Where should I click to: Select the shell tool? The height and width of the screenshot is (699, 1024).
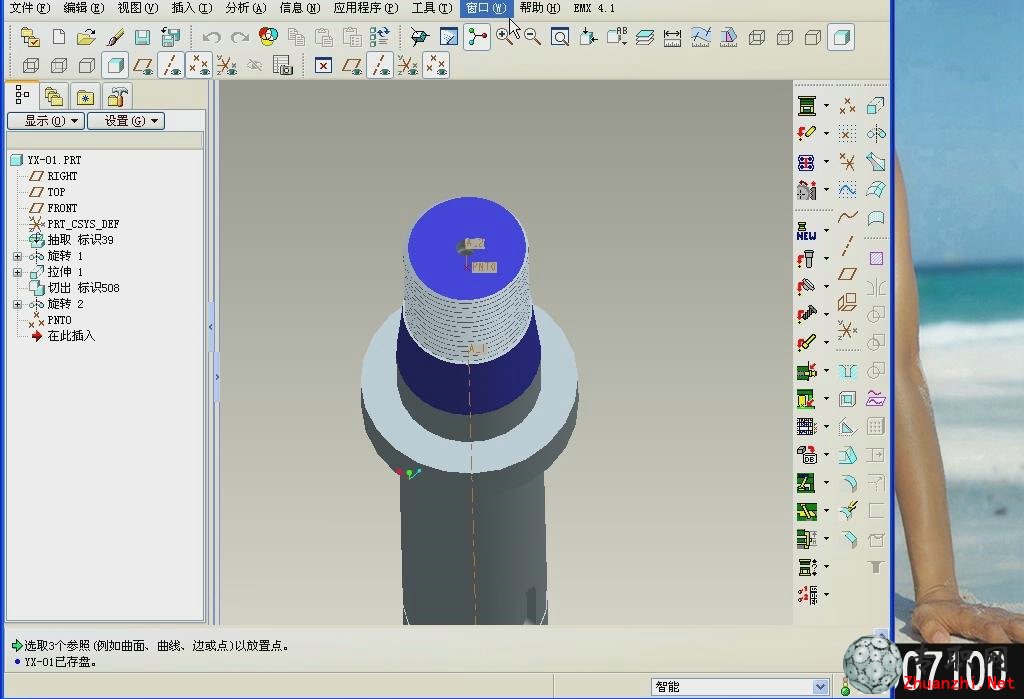pos(847,398)
